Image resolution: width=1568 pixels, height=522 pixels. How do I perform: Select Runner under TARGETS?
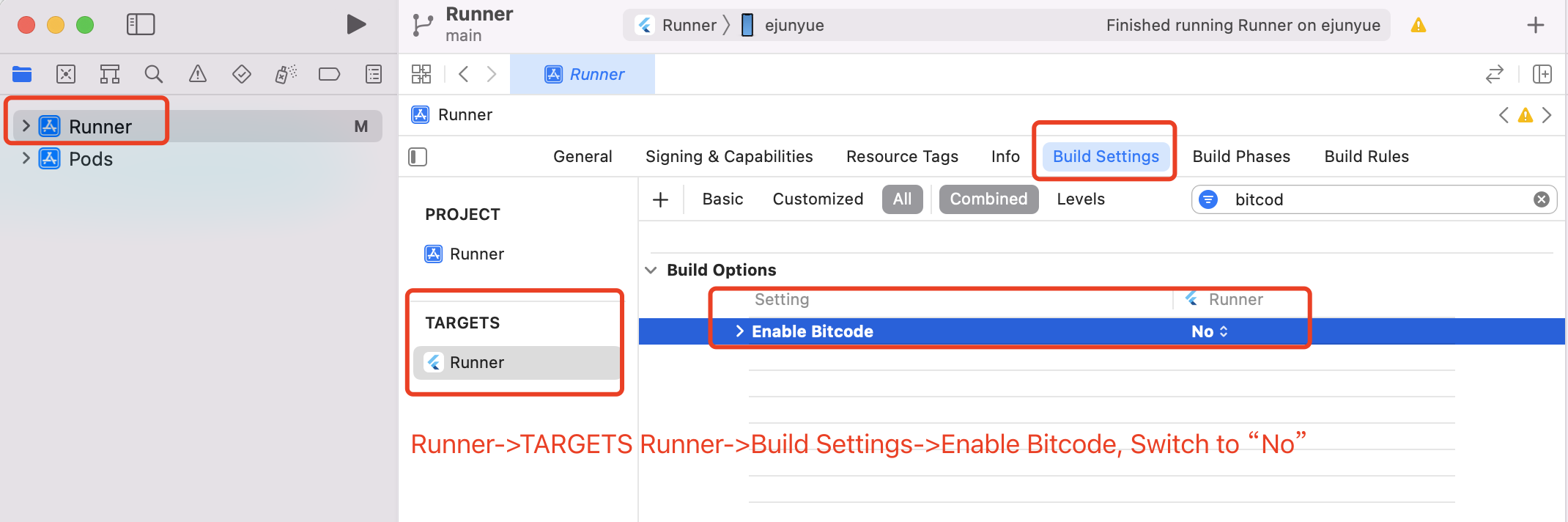click(477, 363)
